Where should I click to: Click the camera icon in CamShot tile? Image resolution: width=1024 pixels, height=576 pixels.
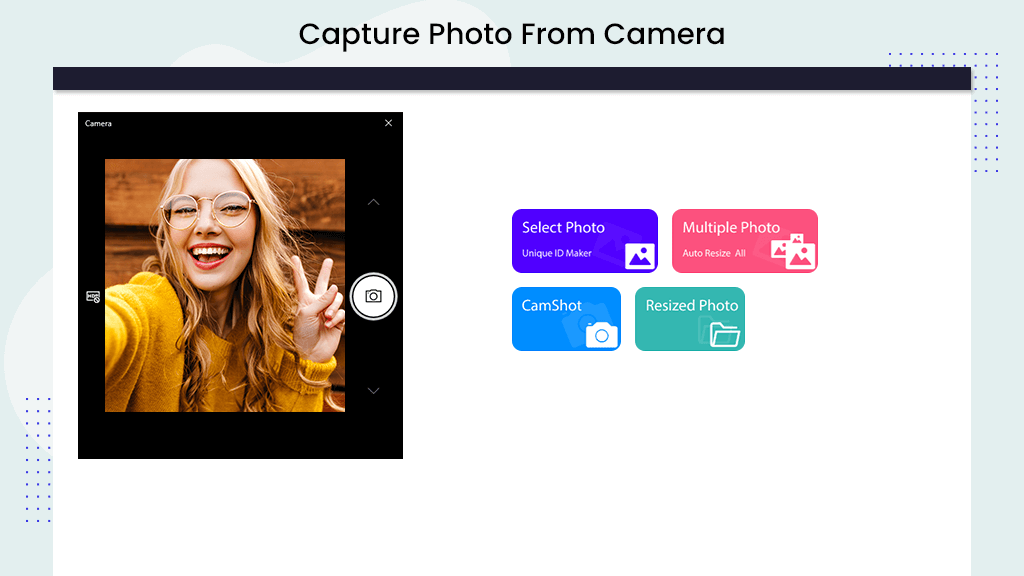tap(601, 334)
